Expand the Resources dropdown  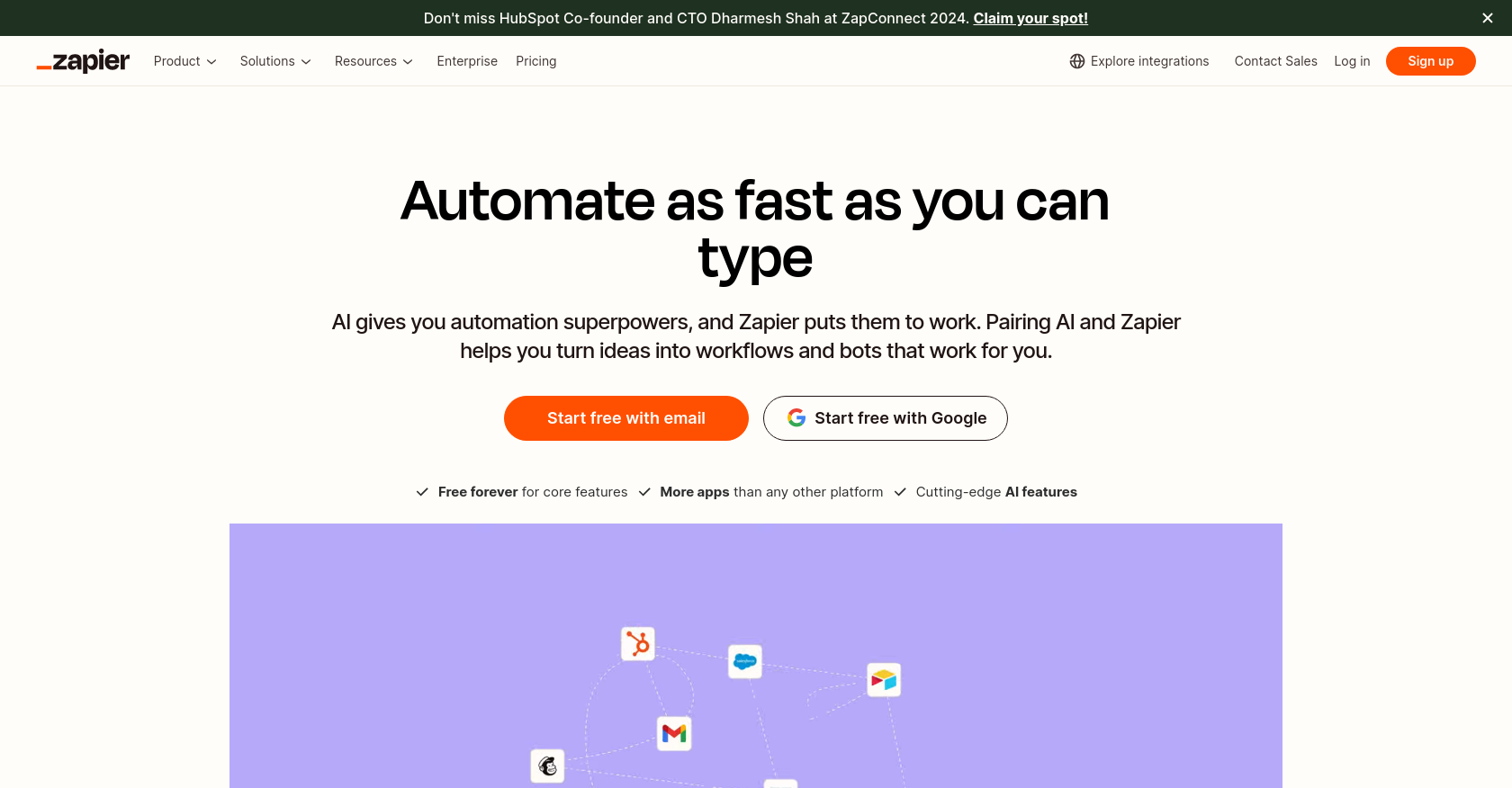[x=373, y=61]
